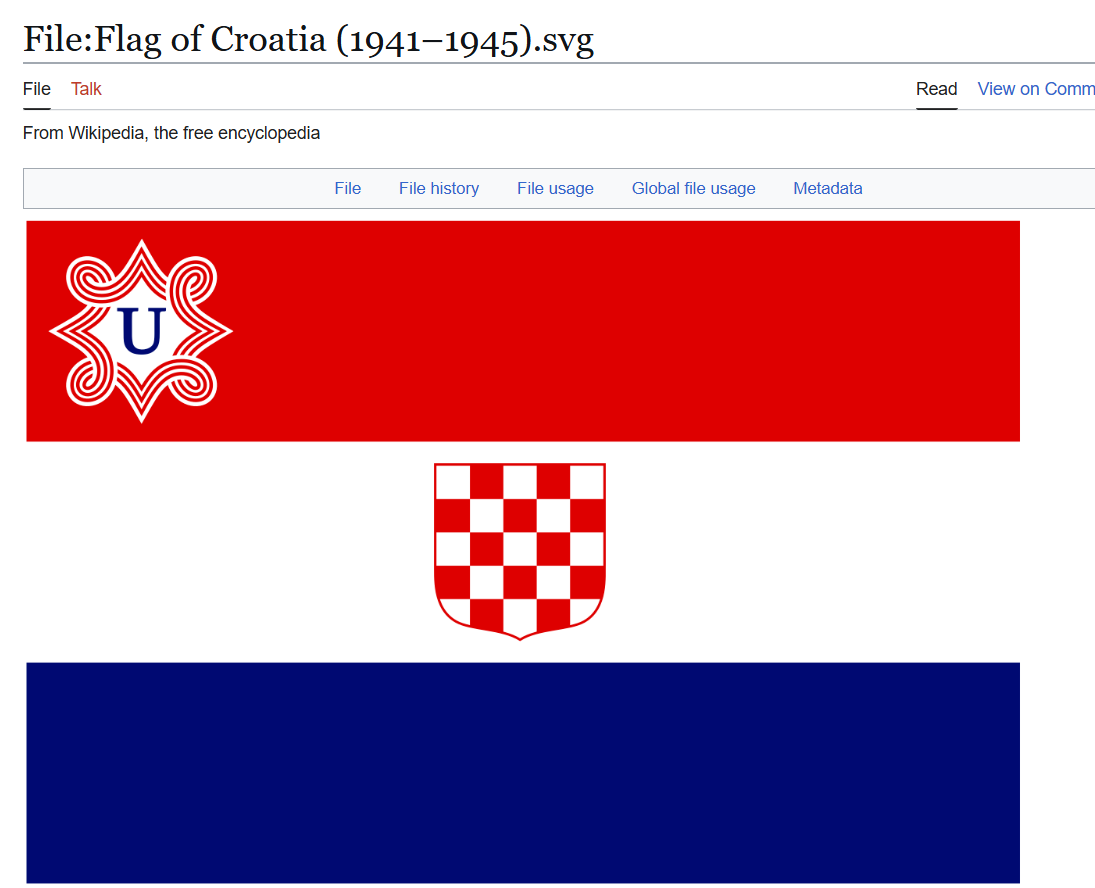This screenshot has height=888, width=1095.
Task: Click the blue letter U in the emblem
Action: tap(141, 332)
